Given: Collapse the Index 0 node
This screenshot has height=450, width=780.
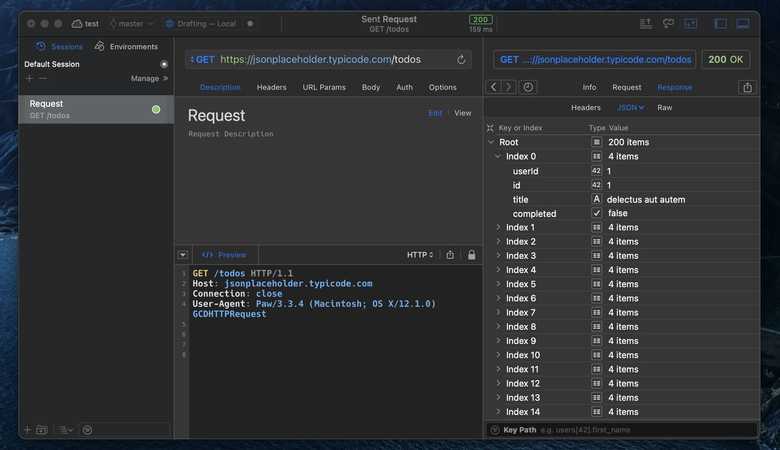Looking at the screenshot, I should tap(498, 156).
